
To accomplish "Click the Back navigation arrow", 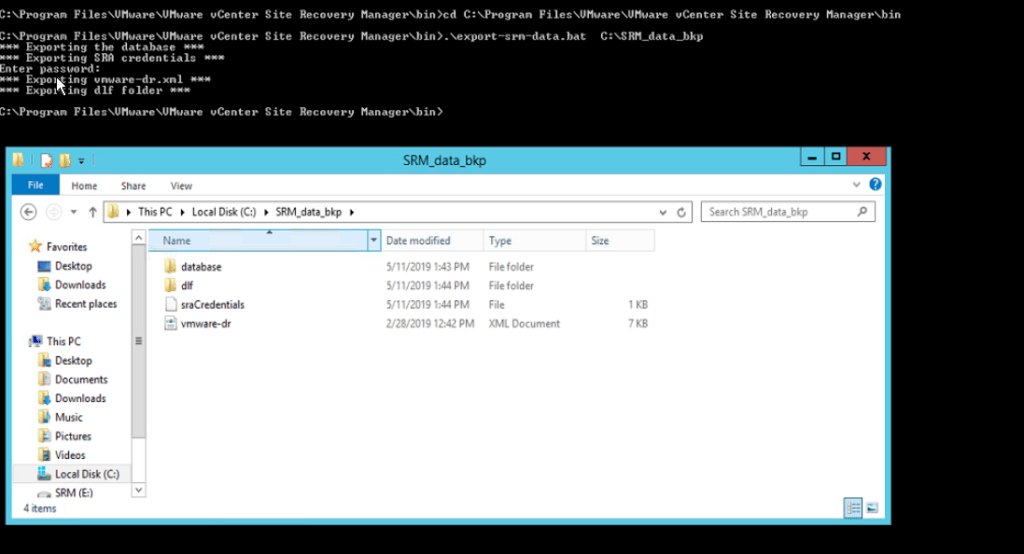I will 28,212.
